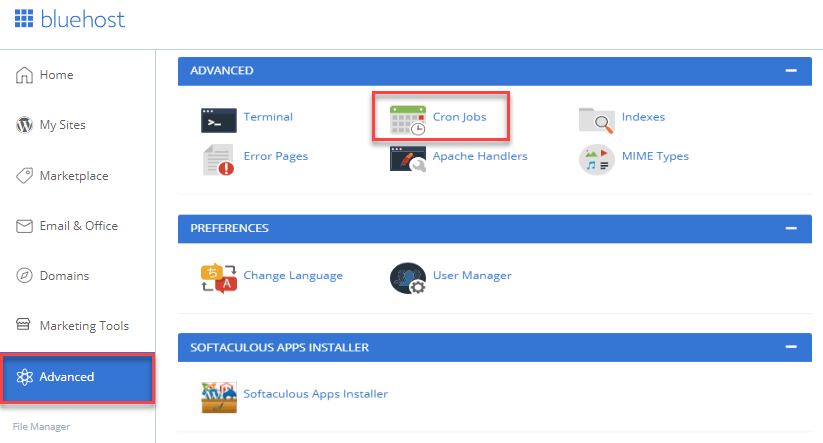Click the Cron Jobs calendar icon
Viewport: 823px width, 443px height.
point(408,120)
